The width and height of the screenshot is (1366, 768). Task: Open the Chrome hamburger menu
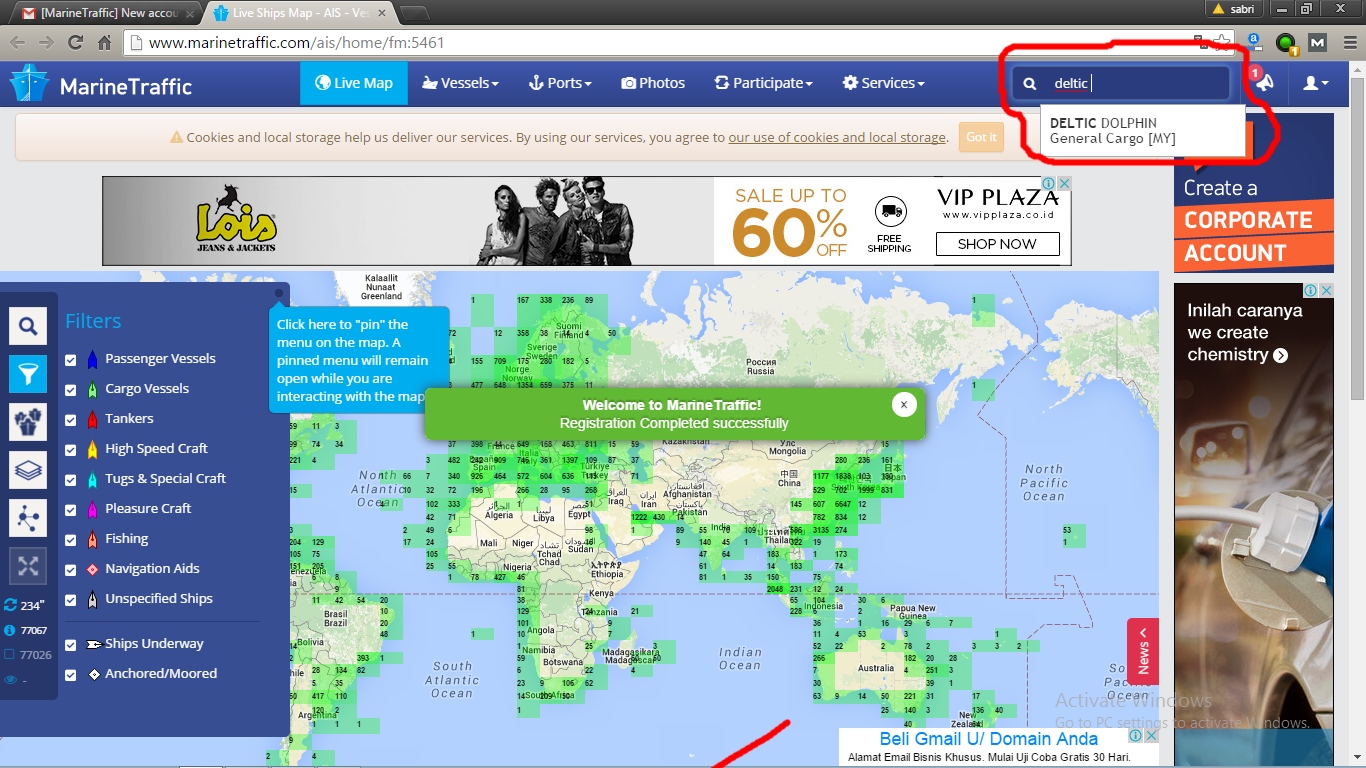click(x=1348, y=43)
